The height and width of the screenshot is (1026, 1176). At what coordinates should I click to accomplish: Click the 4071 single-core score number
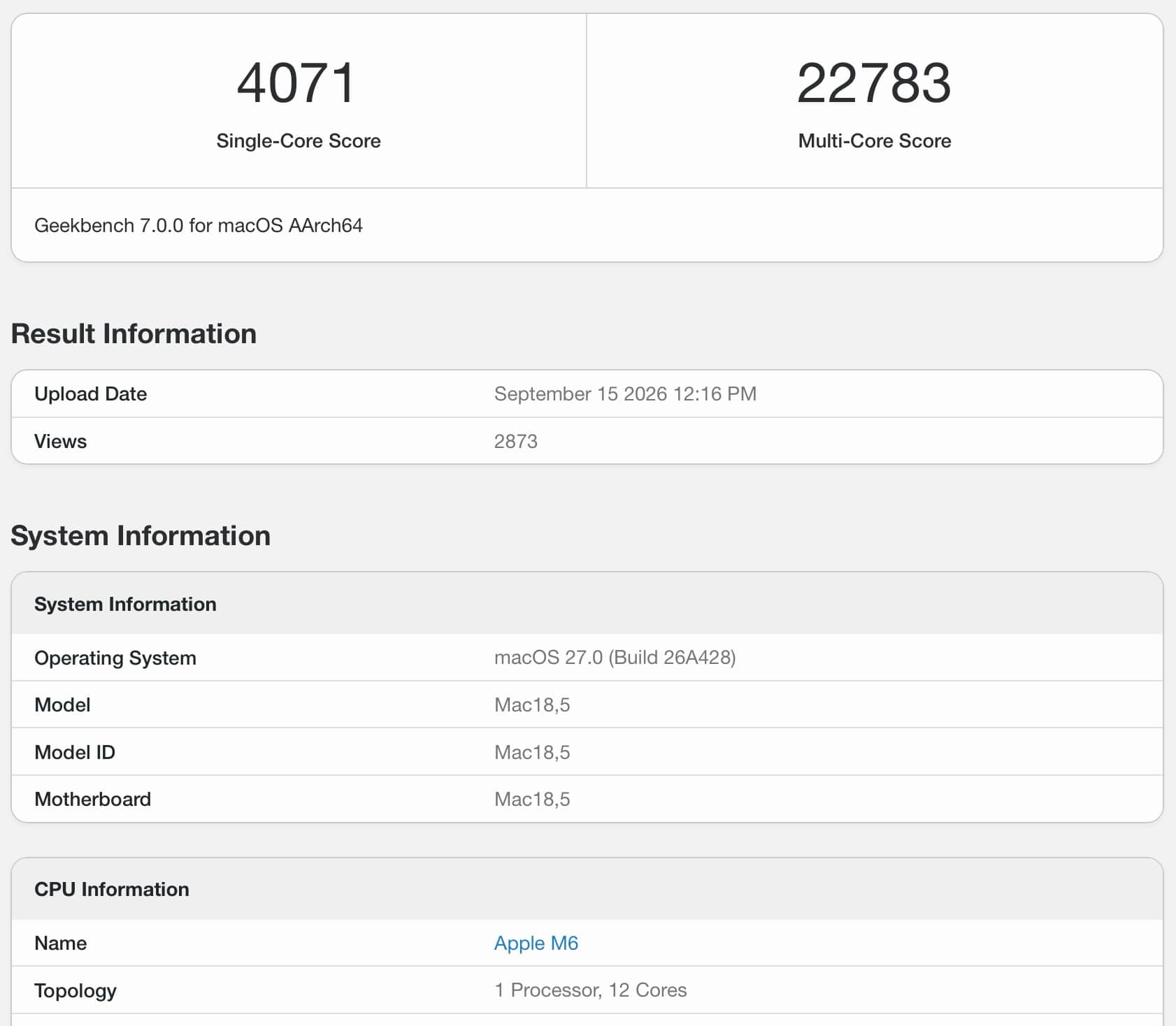(x=296, y=83)
